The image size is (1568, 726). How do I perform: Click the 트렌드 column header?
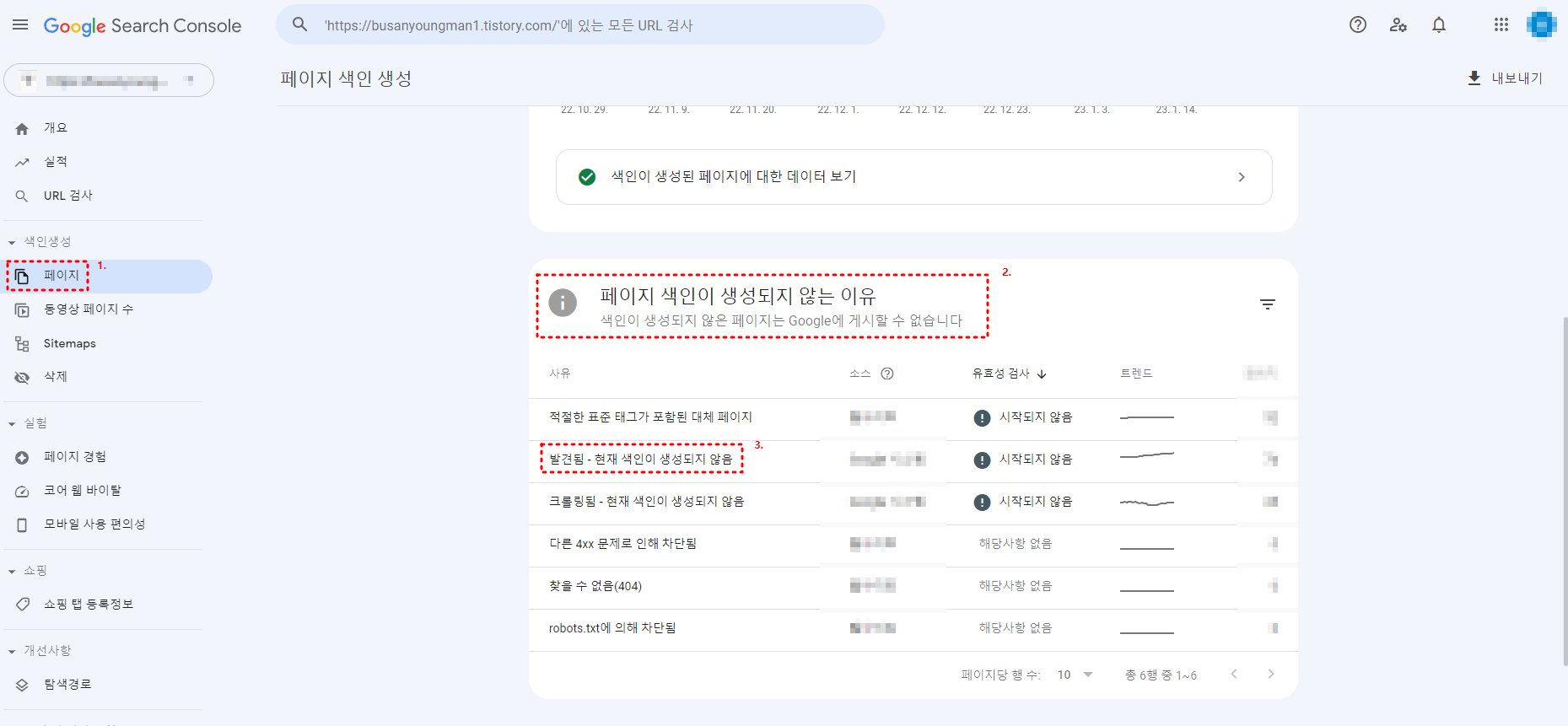coord(1136,374)
